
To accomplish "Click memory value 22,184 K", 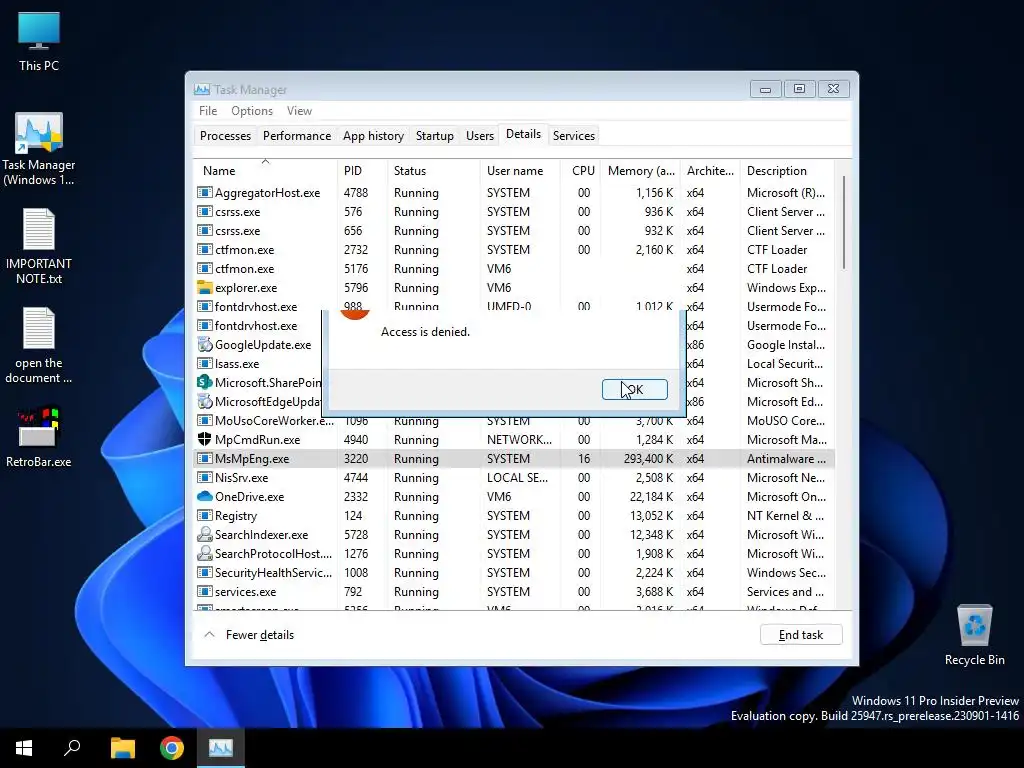I will coord(651,496).
